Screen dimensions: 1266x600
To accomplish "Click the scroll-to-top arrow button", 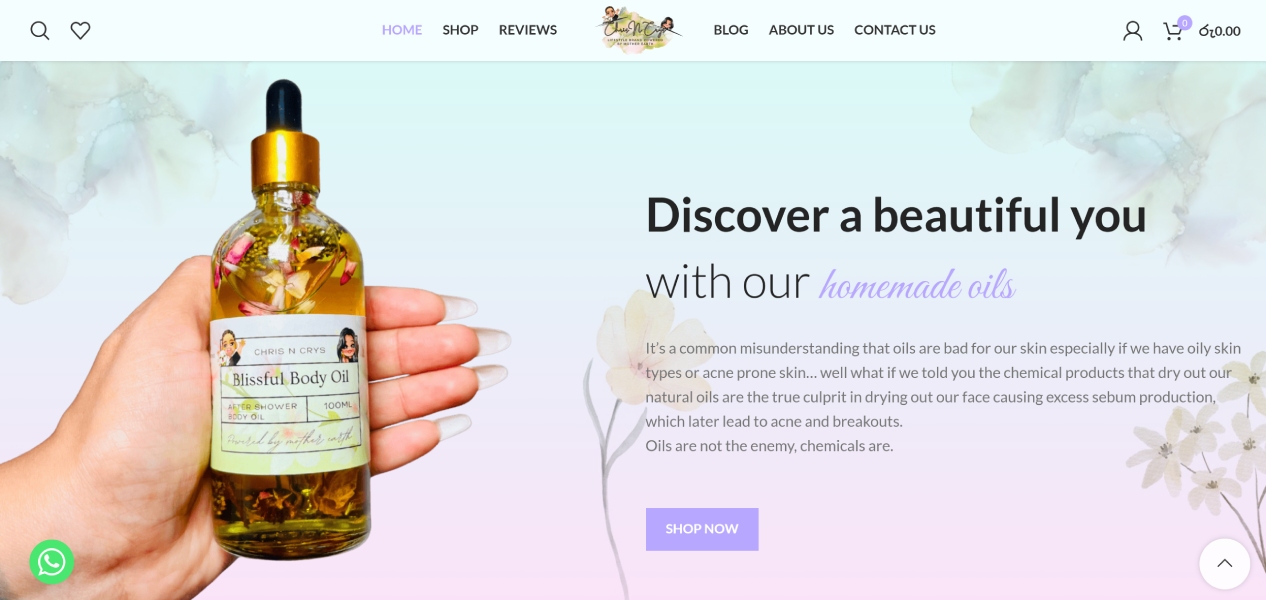I will pos(1225,564).
